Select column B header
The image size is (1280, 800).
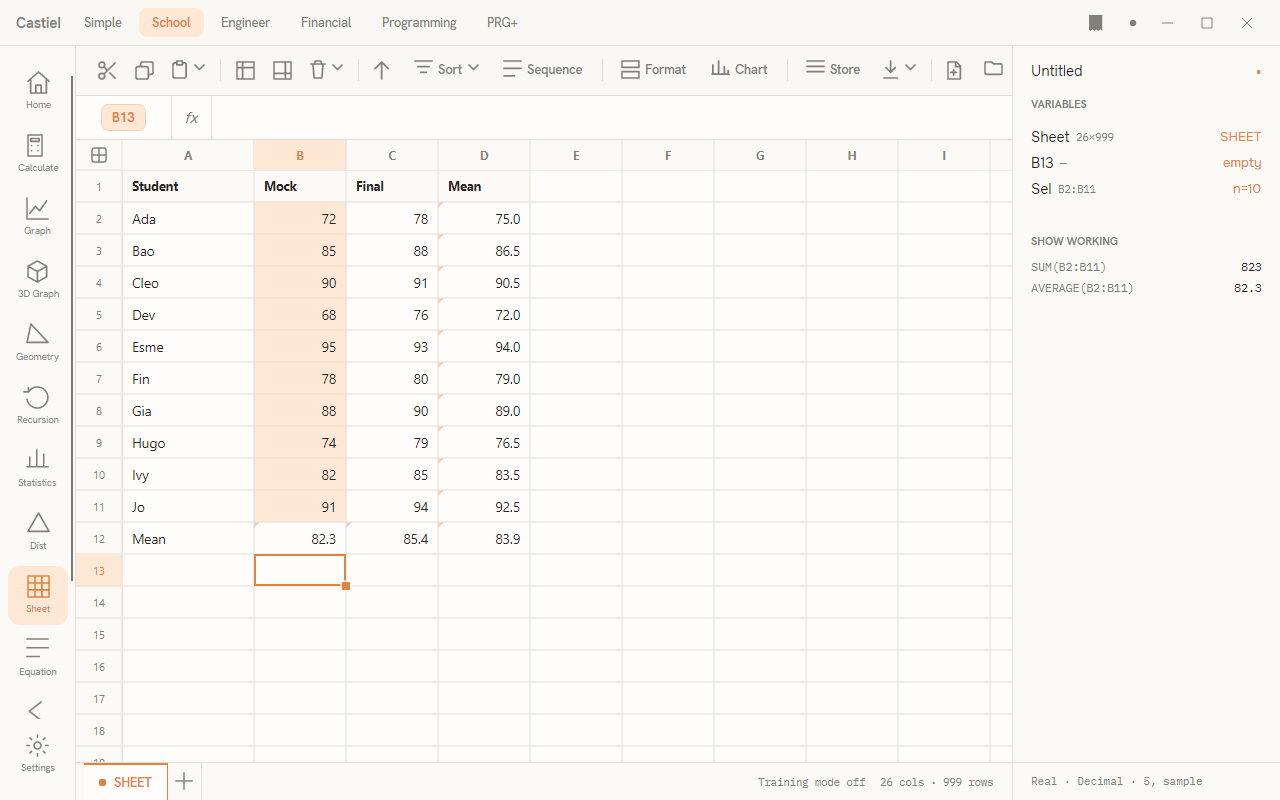pos(300,155)
